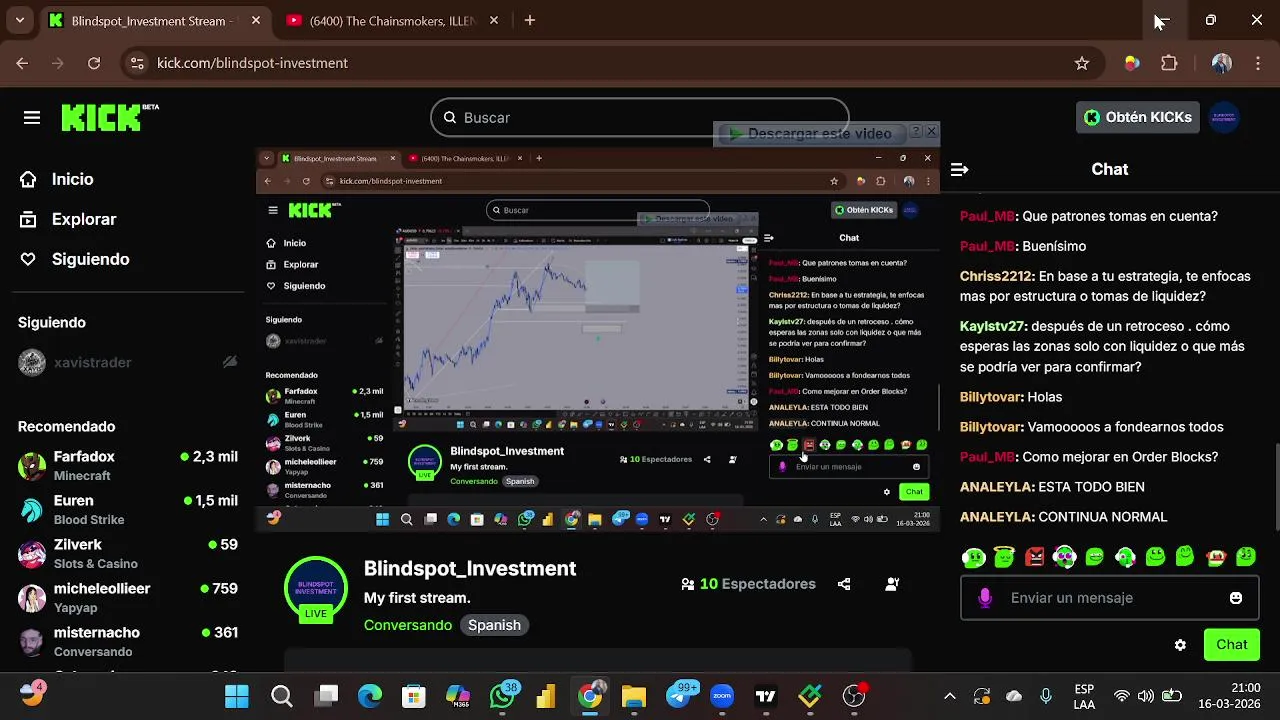Insert the halo angel emote
The width and height of the screenshot is (1280, 720).
(1004, 557)
